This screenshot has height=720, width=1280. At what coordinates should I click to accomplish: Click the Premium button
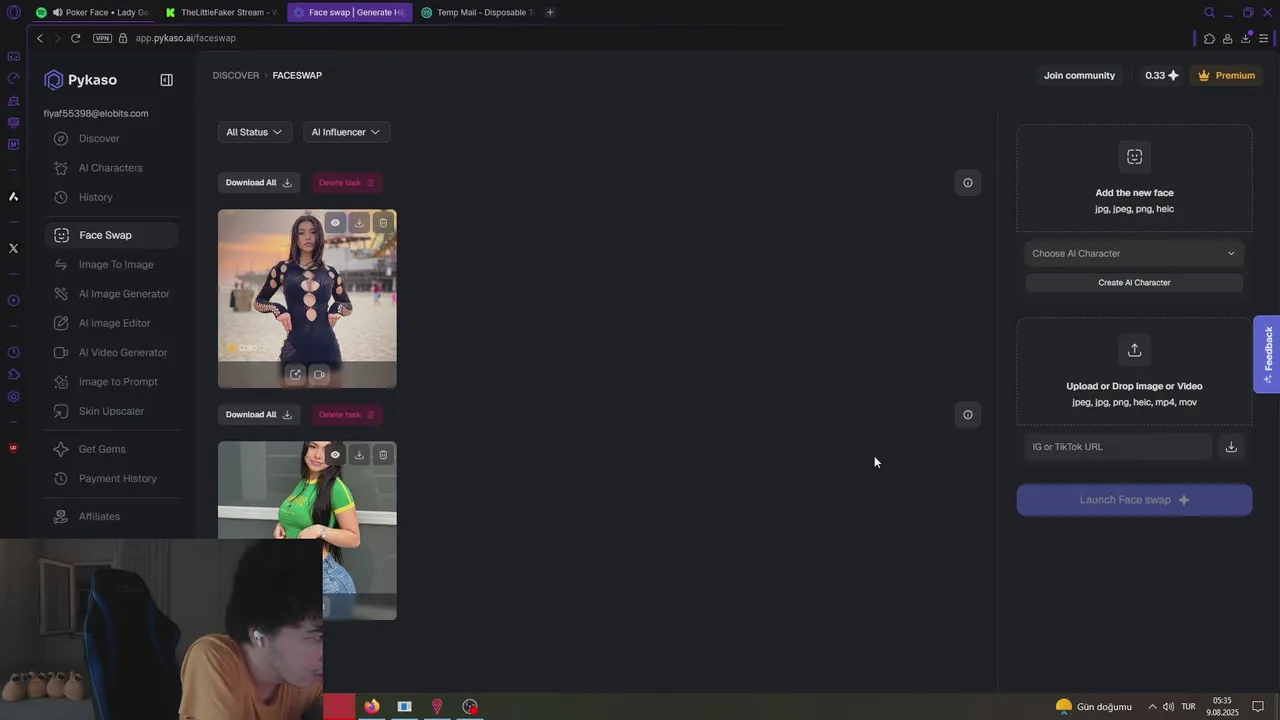click(1226, 76)
